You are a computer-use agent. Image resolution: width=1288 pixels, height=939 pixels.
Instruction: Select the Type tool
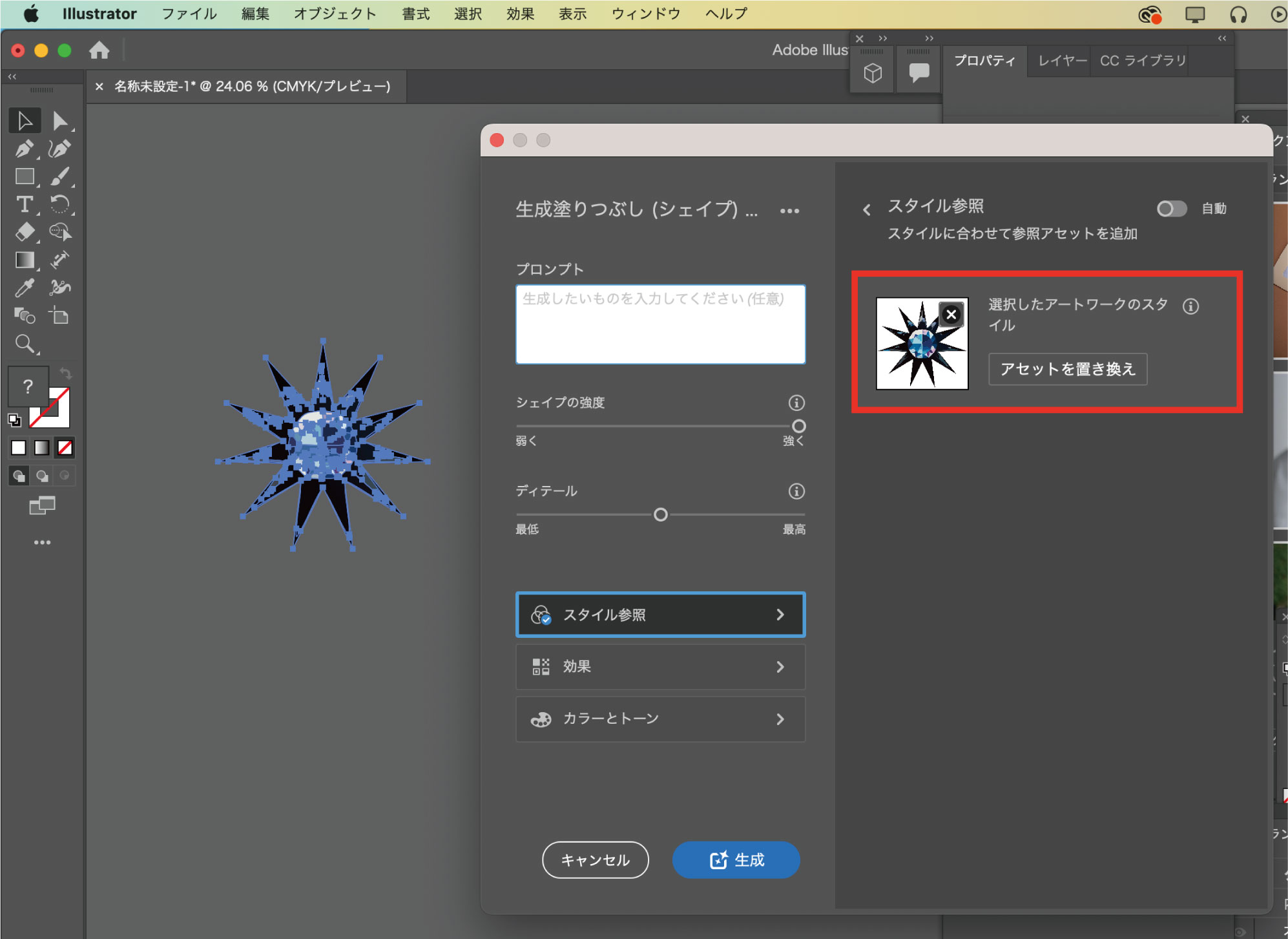click(x=25, y=205)
